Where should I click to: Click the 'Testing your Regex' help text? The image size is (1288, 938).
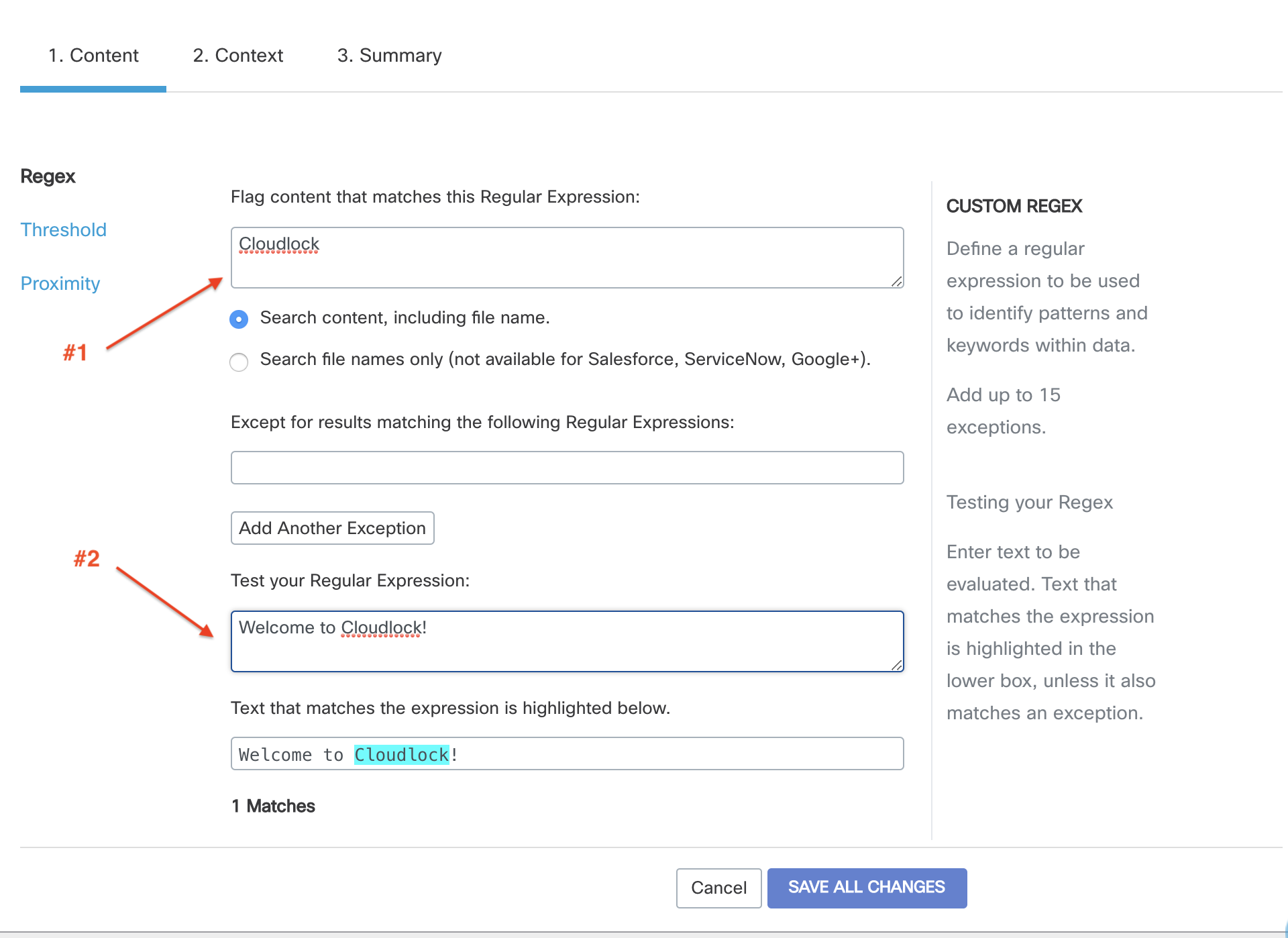coord(1029,503)
